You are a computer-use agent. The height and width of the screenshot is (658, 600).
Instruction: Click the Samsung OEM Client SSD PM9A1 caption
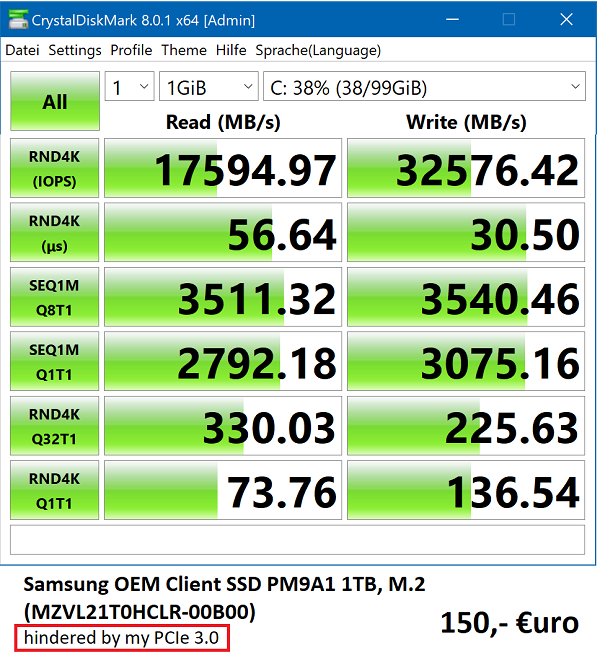click(224, 584)
